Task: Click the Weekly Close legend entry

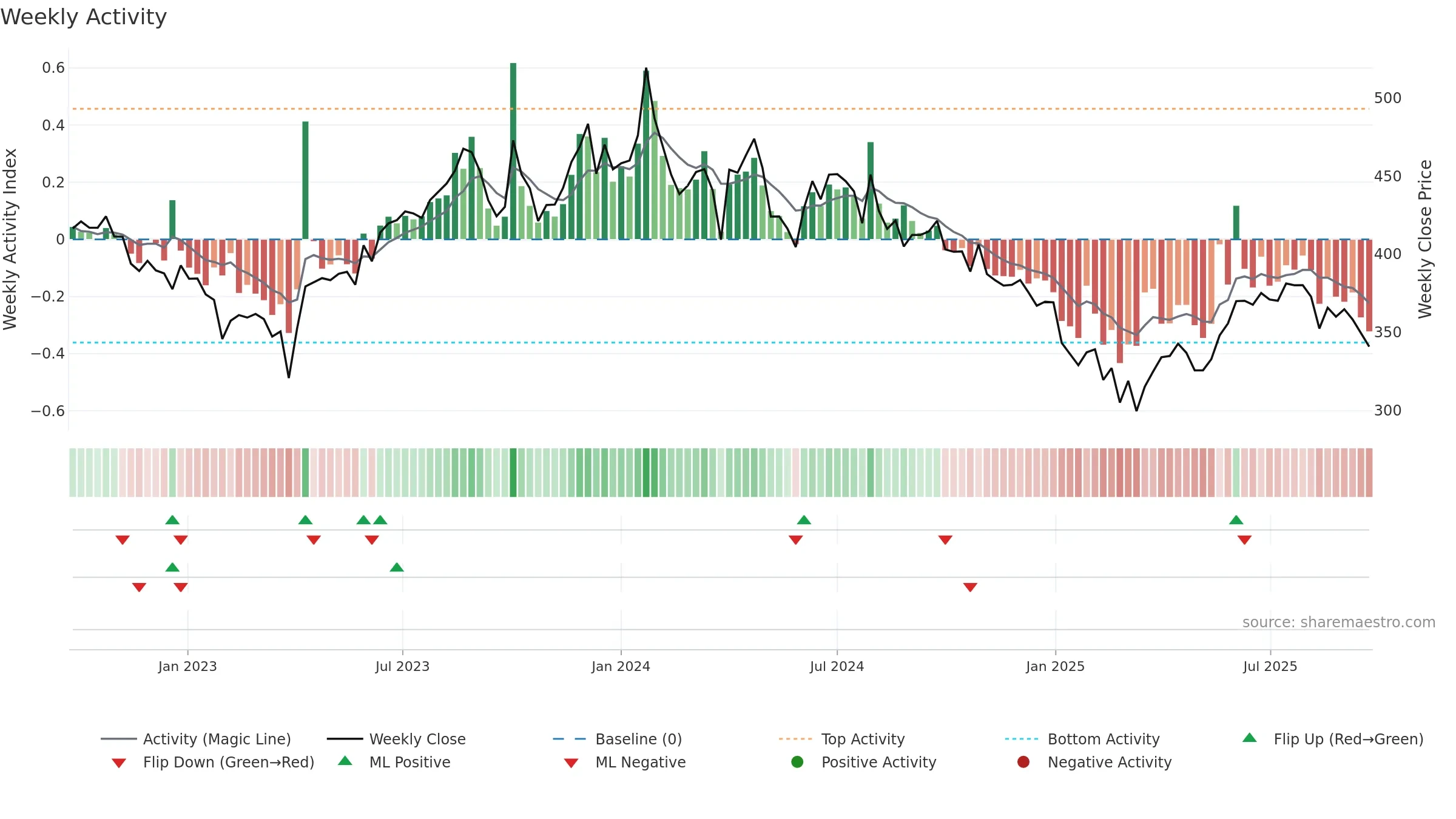Action: click(396, 739)
